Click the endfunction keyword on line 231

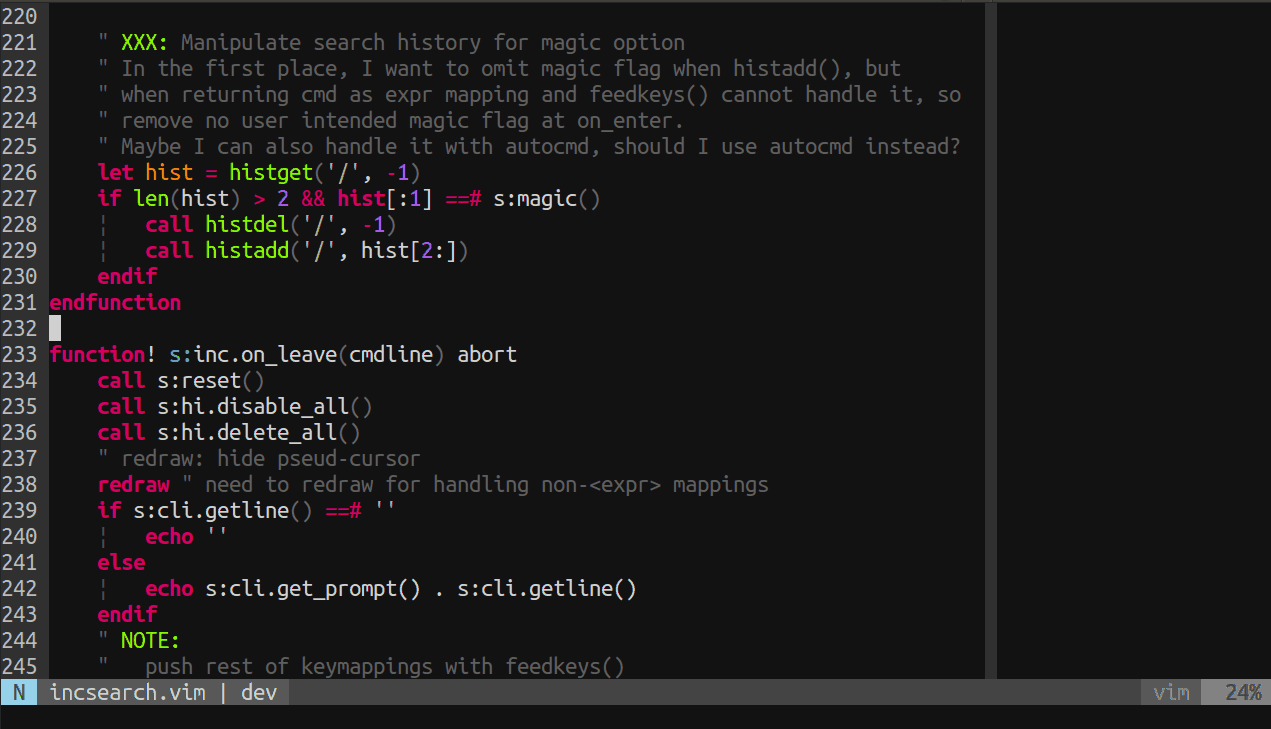(x=115, y=302)
